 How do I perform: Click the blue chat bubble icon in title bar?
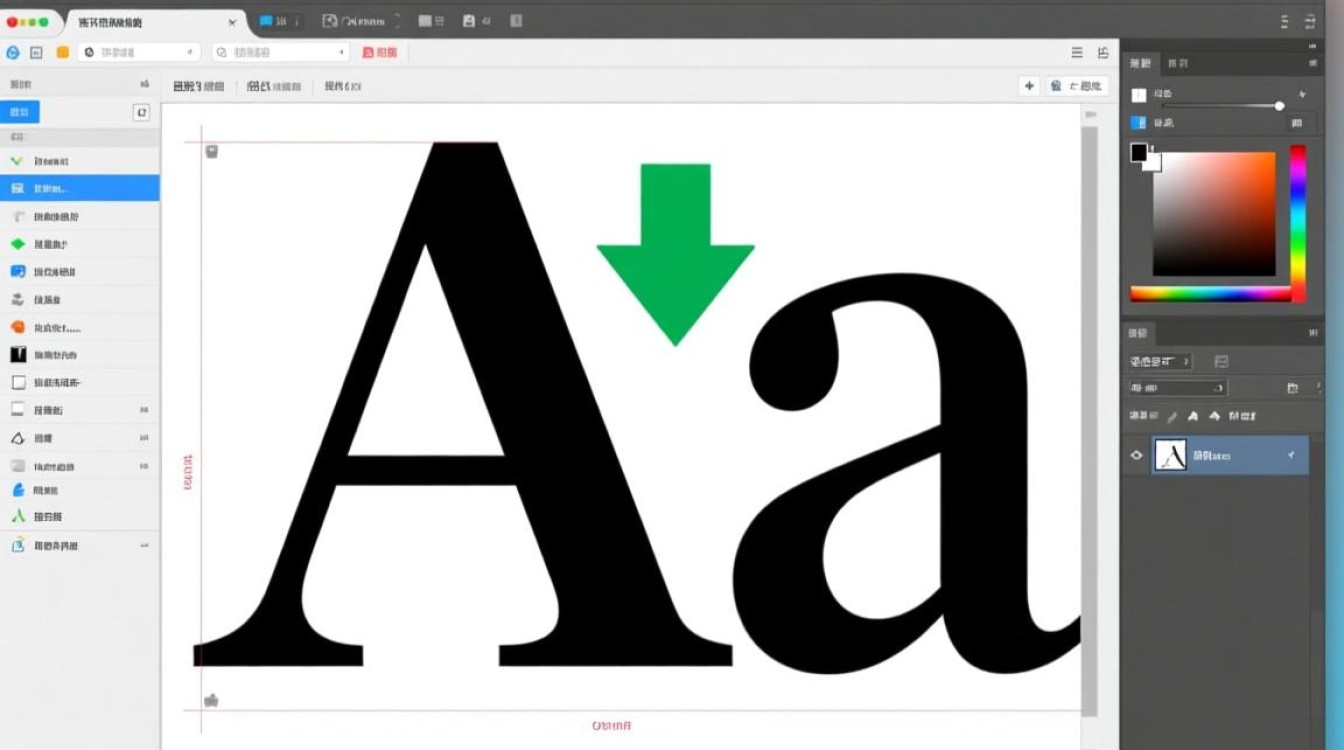point(267,21)
